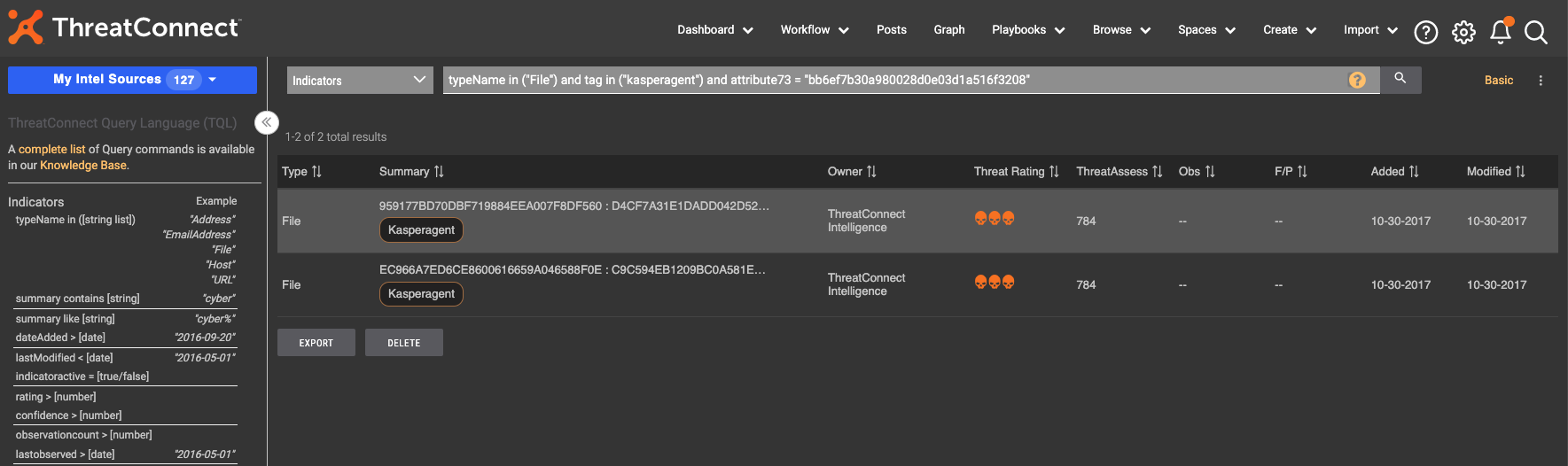Open the notifications bell
The height and width of the screenshot is (466, 1568).
tap(1501, 31)
